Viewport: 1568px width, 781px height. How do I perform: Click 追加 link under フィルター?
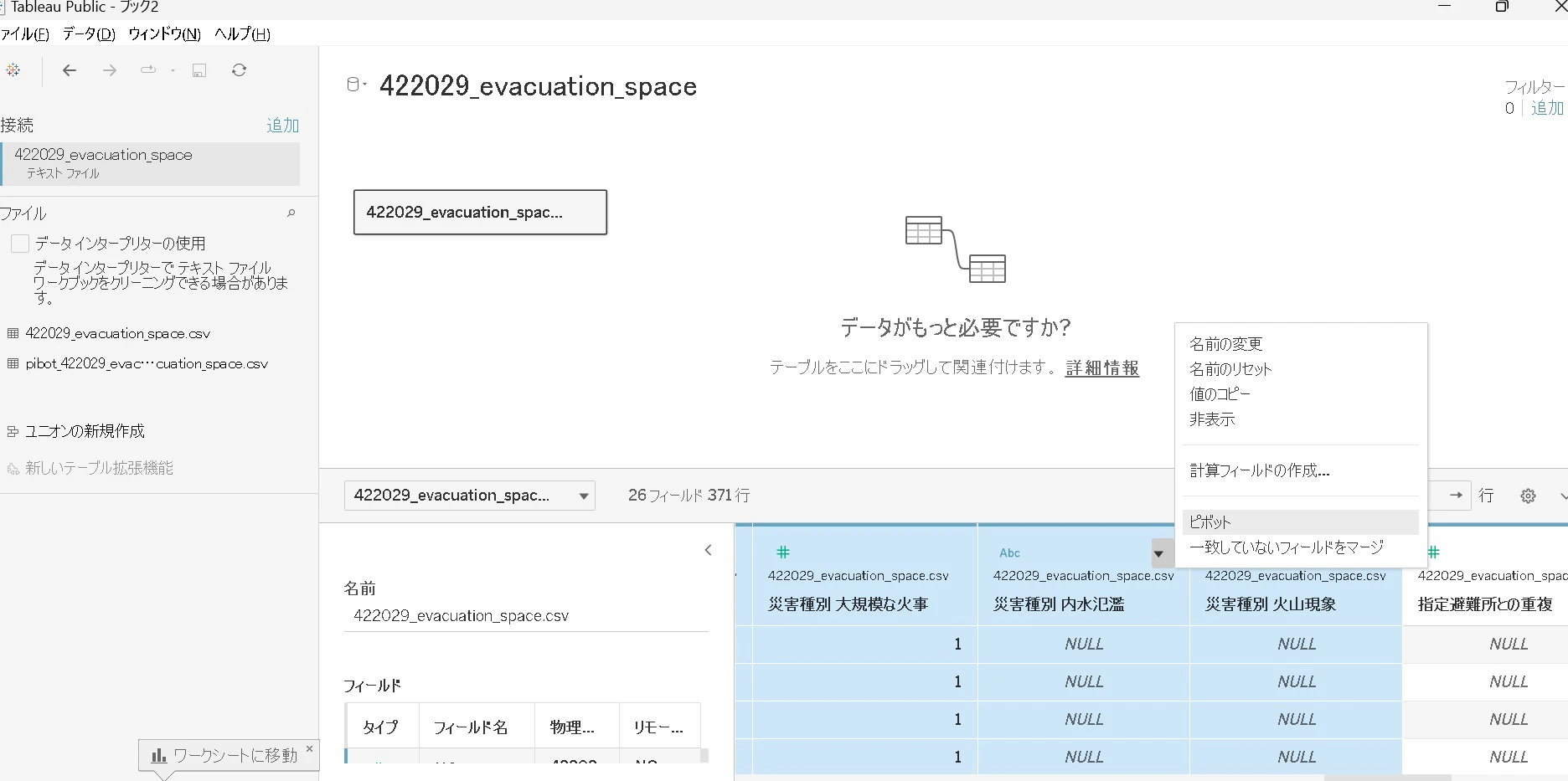[1547, 108]
